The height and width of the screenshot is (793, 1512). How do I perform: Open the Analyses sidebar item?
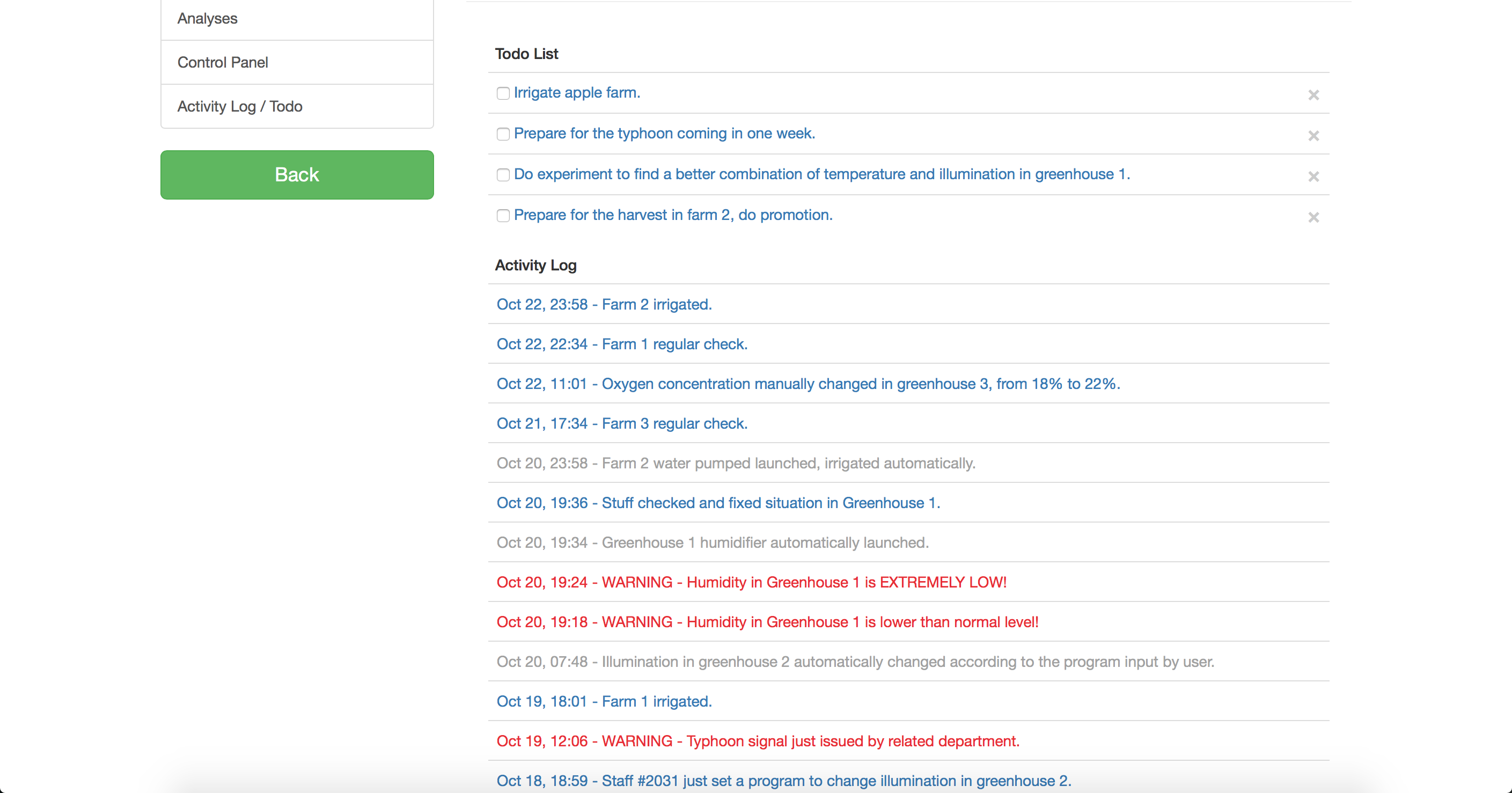pos(296,19)
